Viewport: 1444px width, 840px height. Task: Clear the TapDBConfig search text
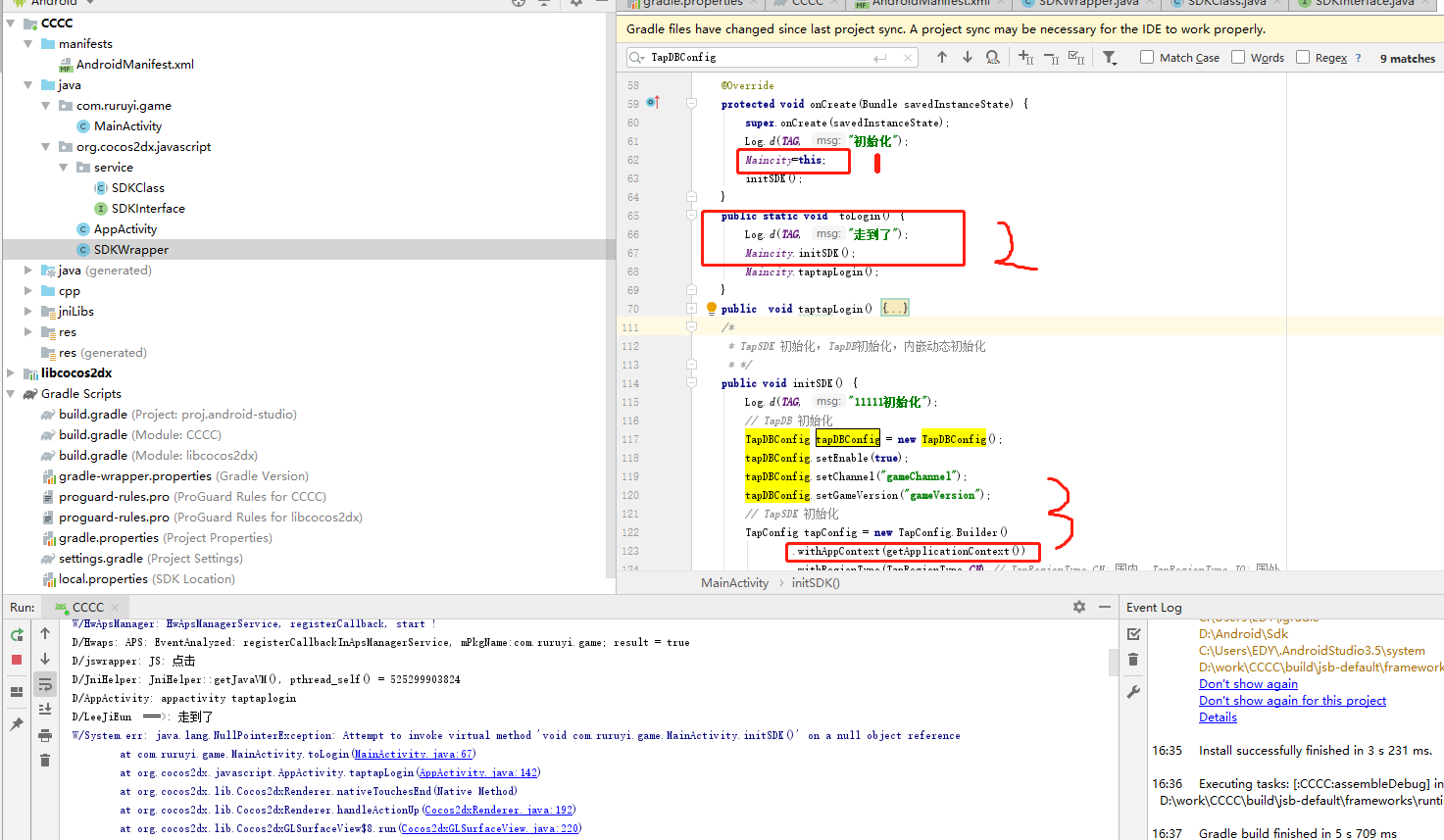click(x=908, y=58)
